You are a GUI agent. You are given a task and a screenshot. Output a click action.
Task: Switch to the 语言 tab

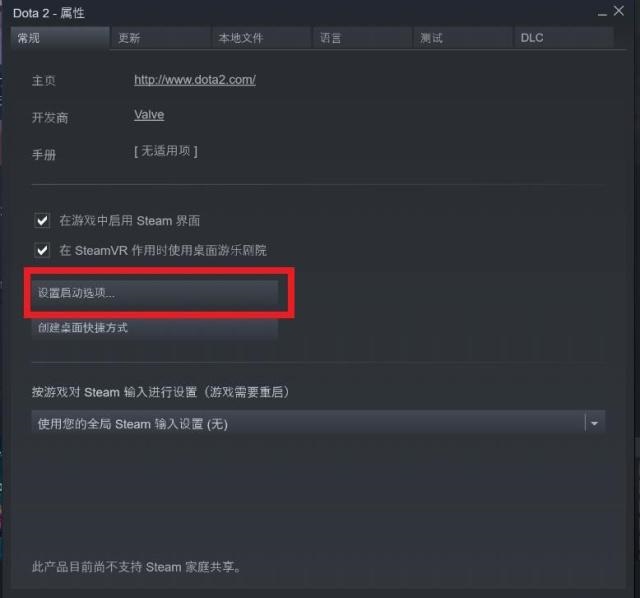click(x=362, y=38)
